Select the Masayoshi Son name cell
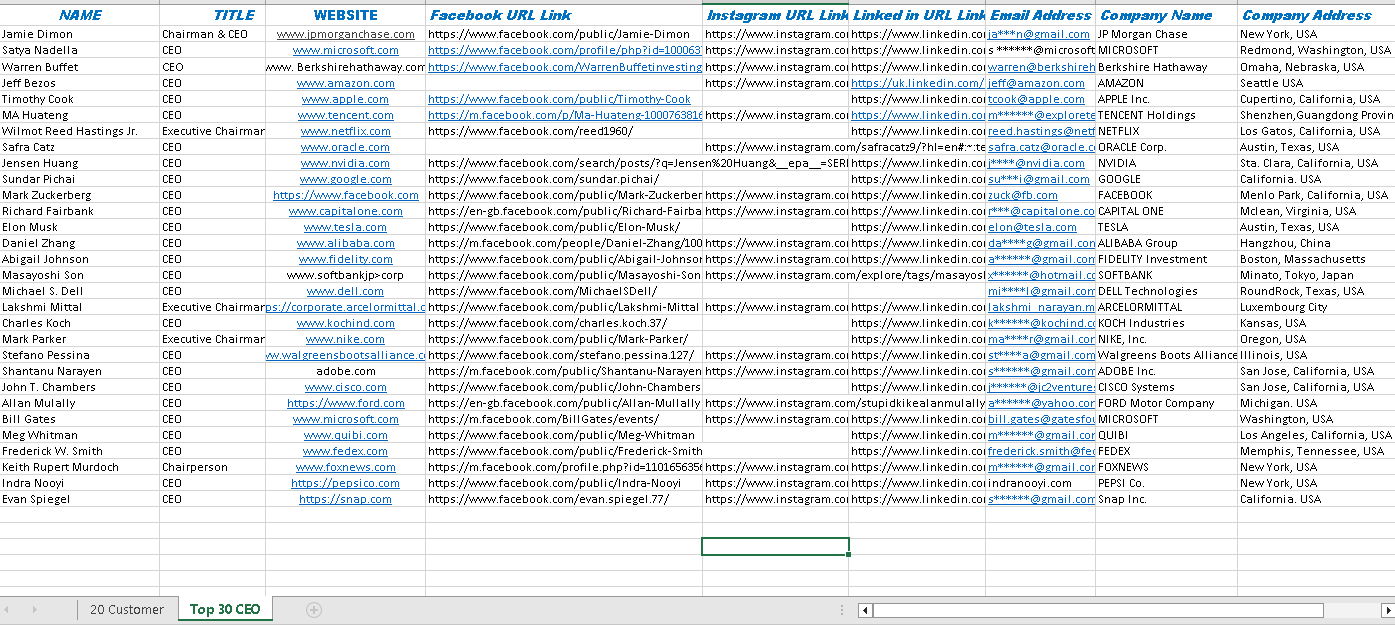Screen dimensions: 1395x625 coord(80,275)
